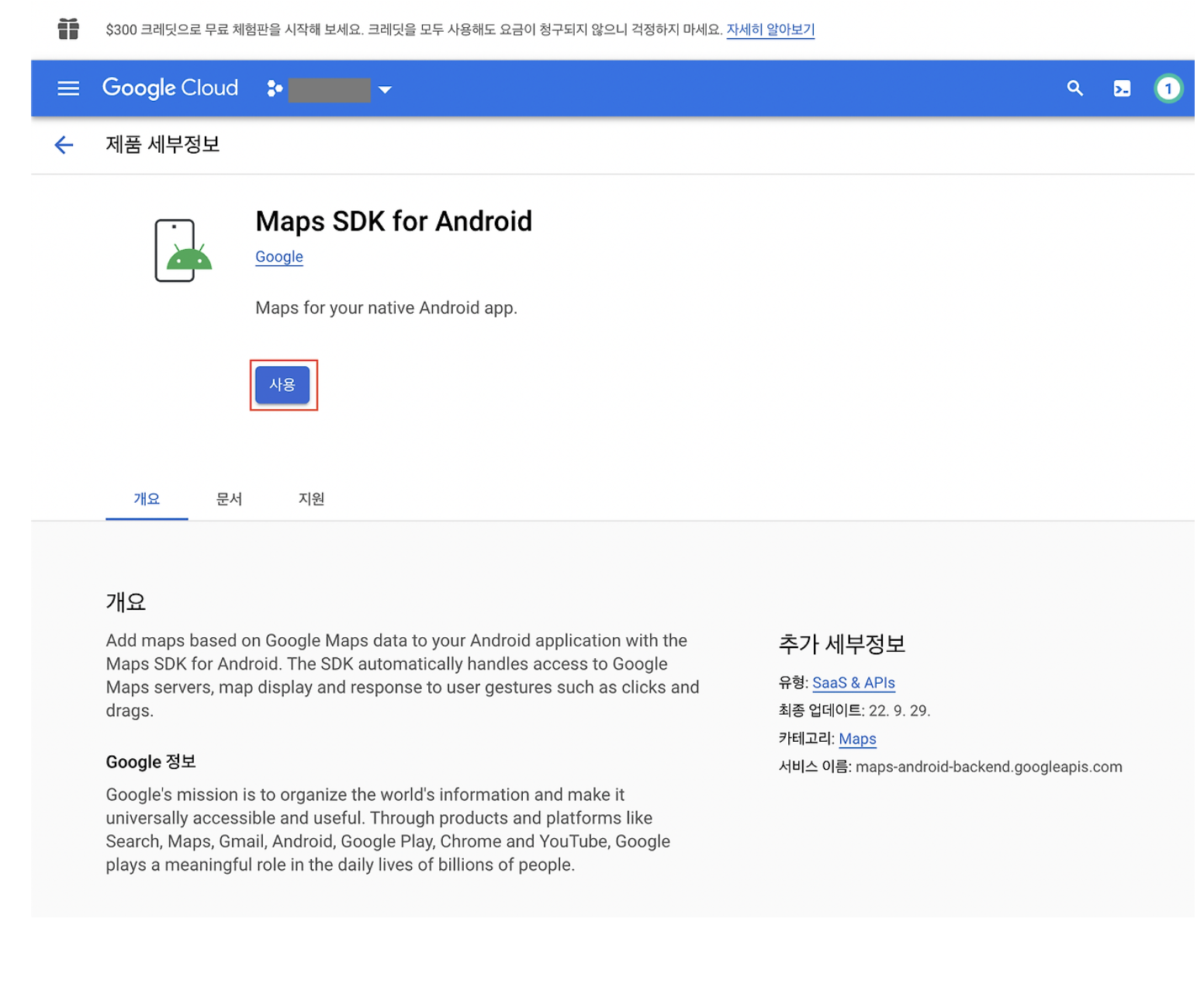This screenshot has width=1204, height=998.
Task: Click the Google Cloud logo
Action: pos(170,88)
